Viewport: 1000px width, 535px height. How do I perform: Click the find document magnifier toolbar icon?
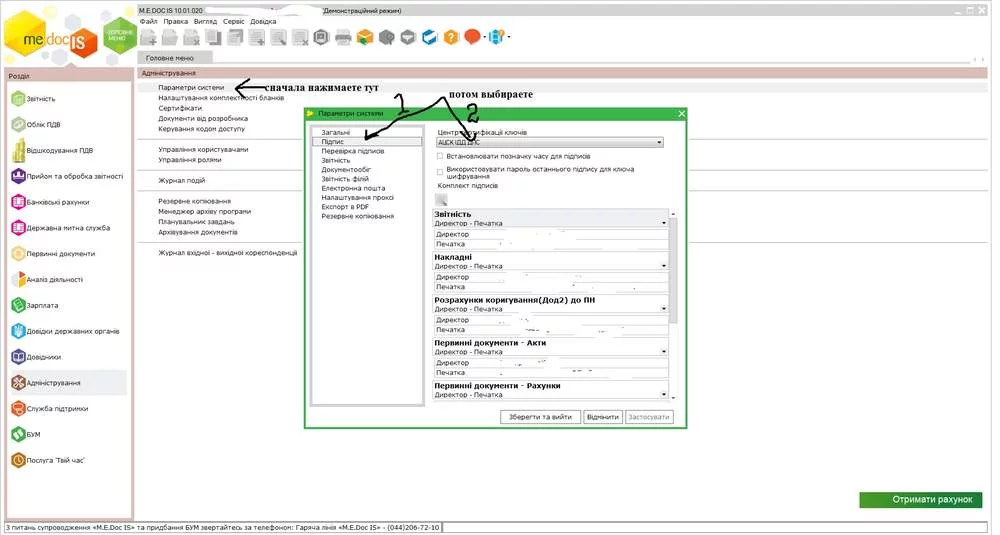tap(278, 38)
